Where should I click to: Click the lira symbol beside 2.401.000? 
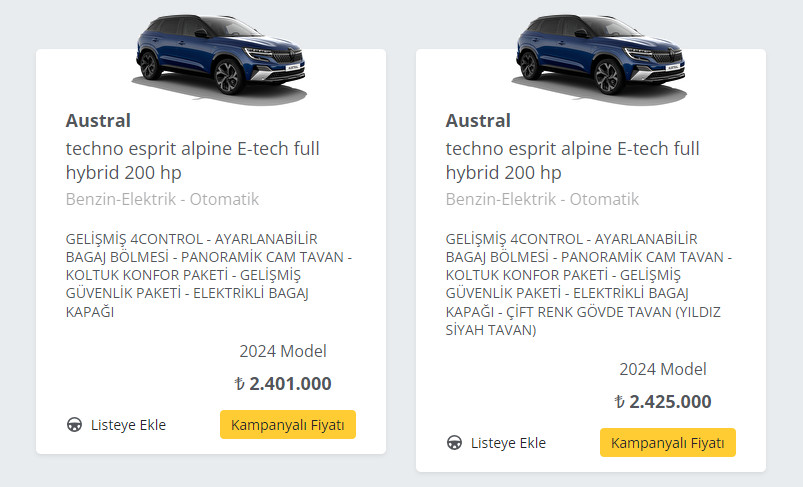(x=239, y=384)
